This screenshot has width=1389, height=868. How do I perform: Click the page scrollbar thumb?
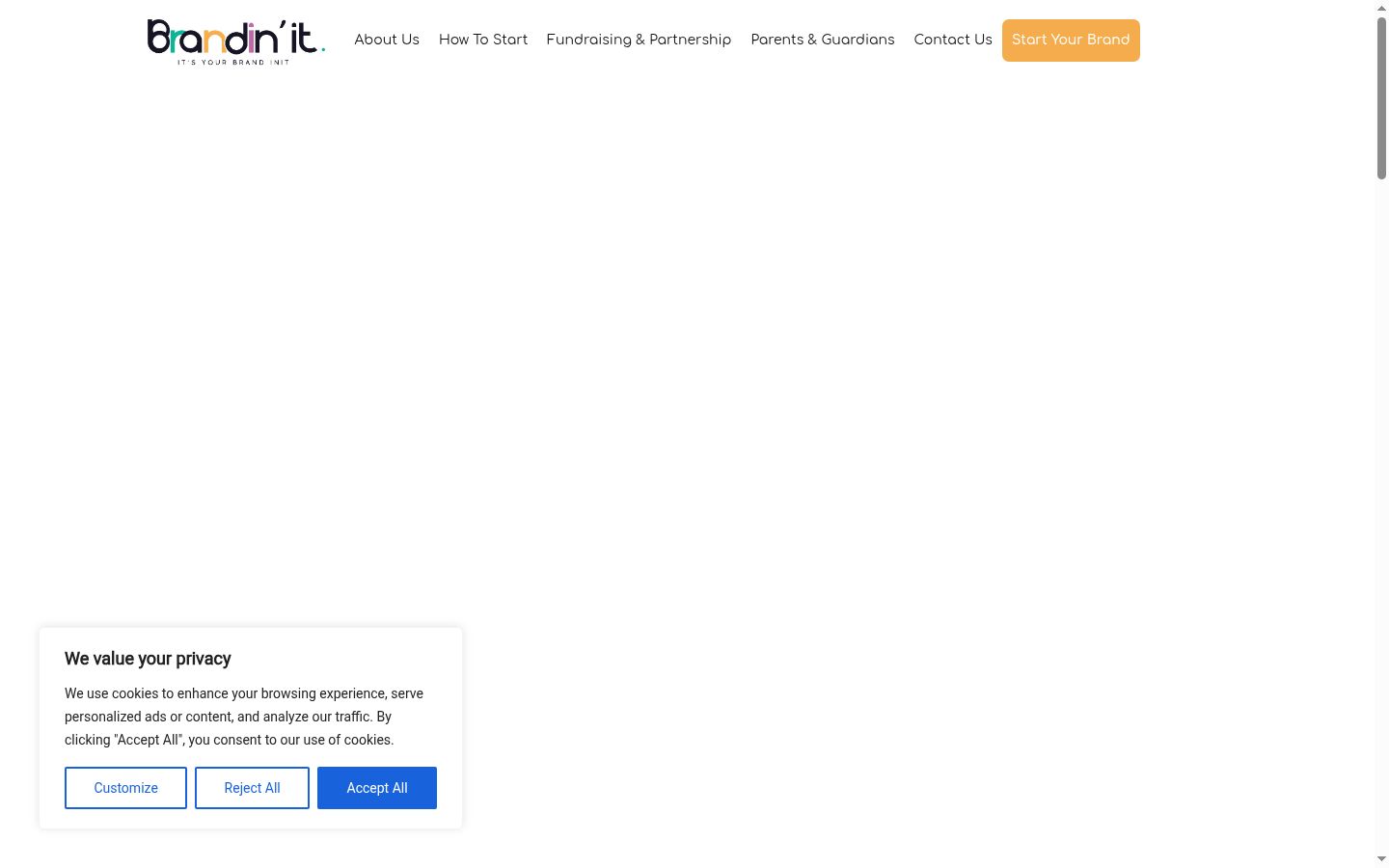pyautogui.click(x=1381, y=98)
